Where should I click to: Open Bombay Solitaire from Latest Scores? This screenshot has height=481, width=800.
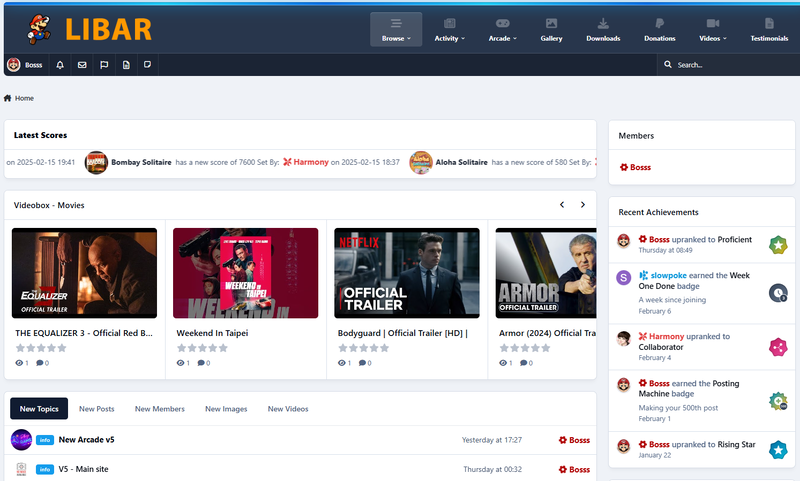(x=141, y=162)
